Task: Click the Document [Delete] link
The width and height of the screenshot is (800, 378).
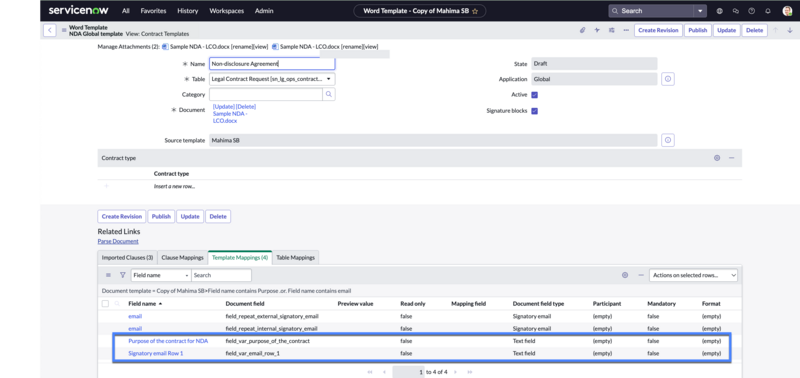Action: (x=246, y=107)
